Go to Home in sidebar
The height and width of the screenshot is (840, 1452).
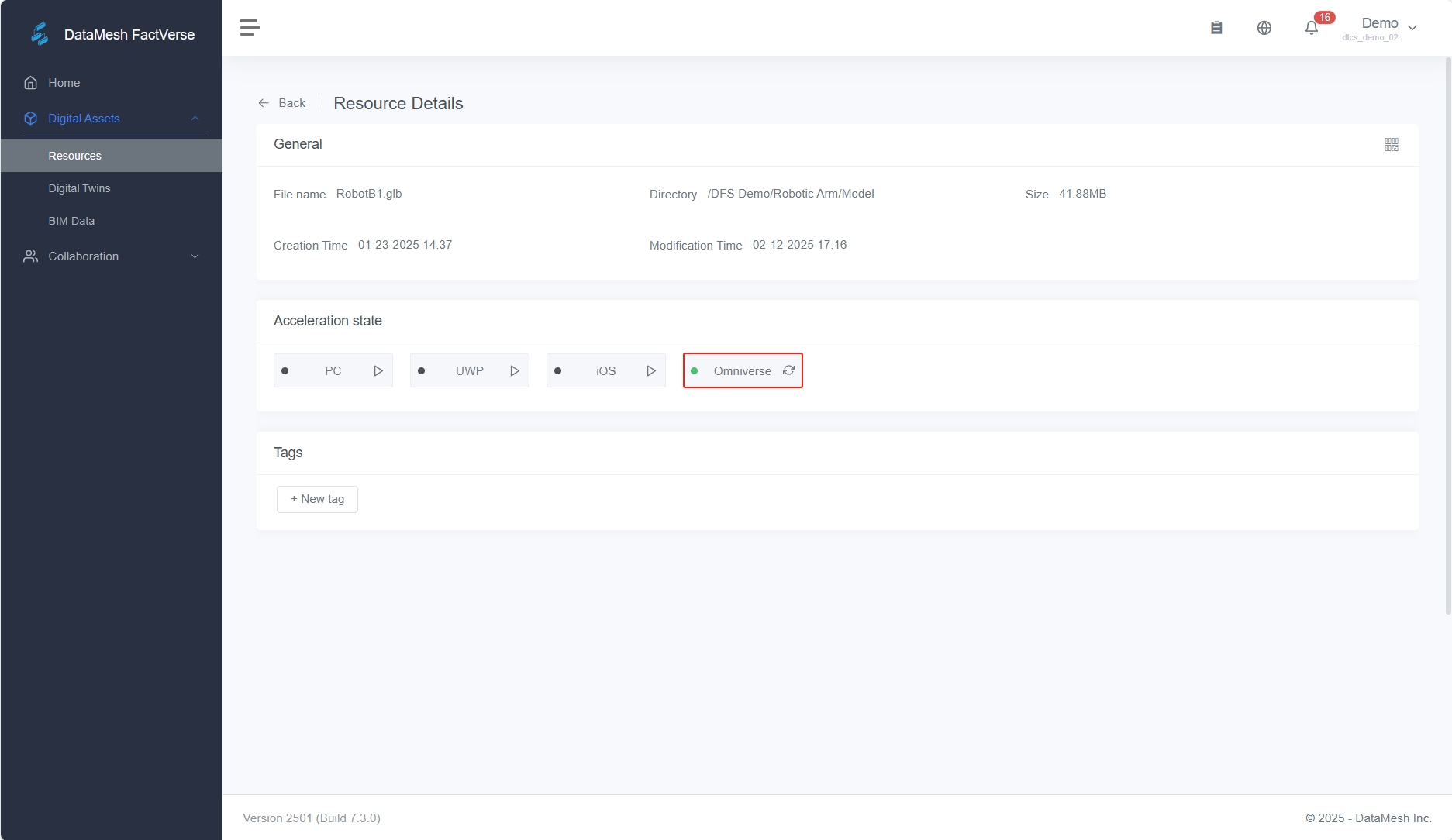click(x=64, y=83)
